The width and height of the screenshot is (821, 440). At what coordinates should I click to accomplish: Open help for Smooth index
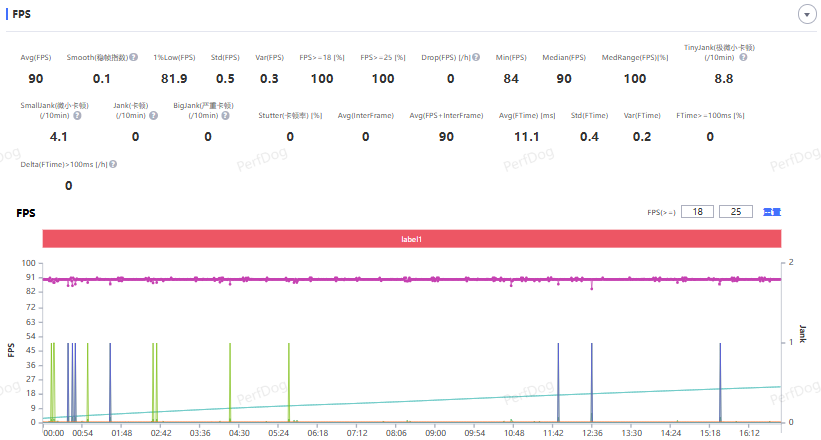coord(134,57)
